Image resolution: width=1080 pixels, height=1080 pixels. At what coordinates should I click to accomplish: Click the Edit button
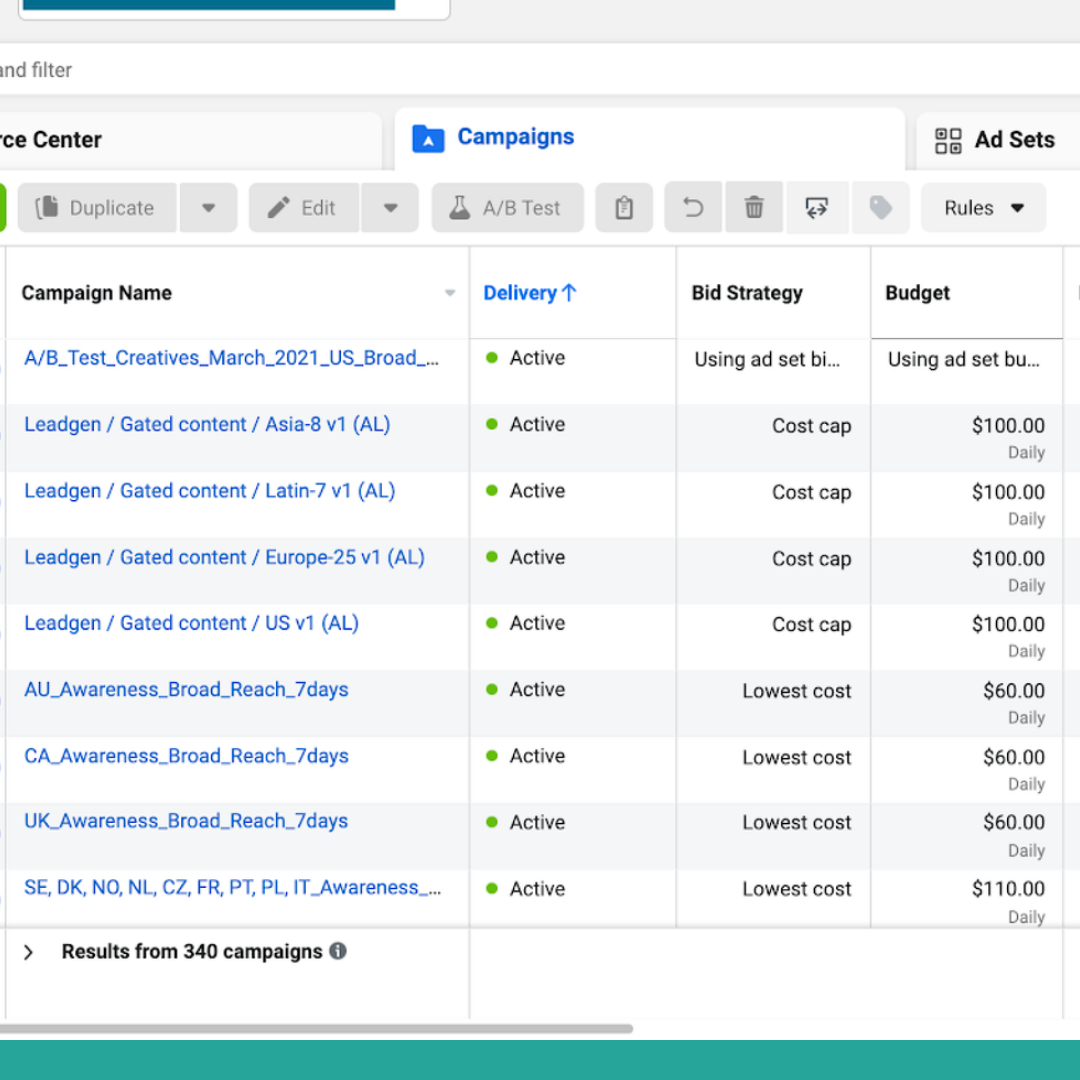point(304,207)
